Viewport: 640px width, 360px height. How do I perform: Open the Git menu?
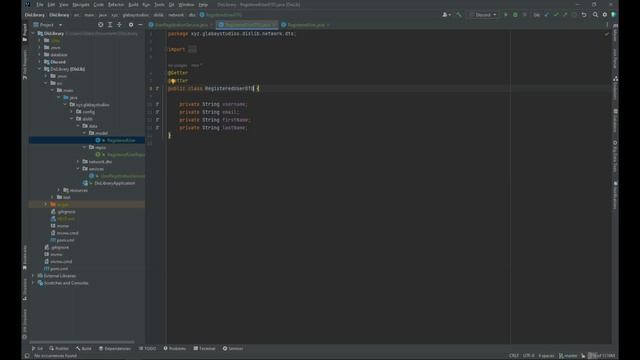(x=171, y=4)
